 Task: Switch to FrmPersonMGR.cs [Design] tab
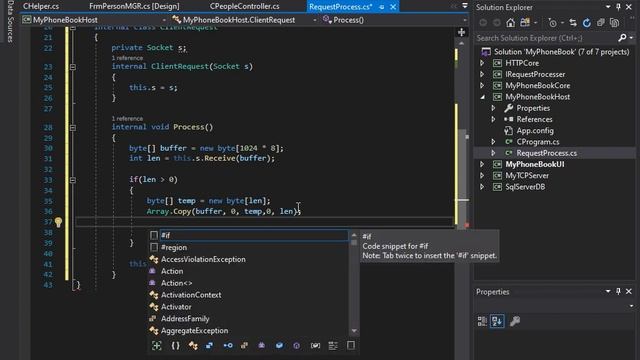[x=134, y=6]
